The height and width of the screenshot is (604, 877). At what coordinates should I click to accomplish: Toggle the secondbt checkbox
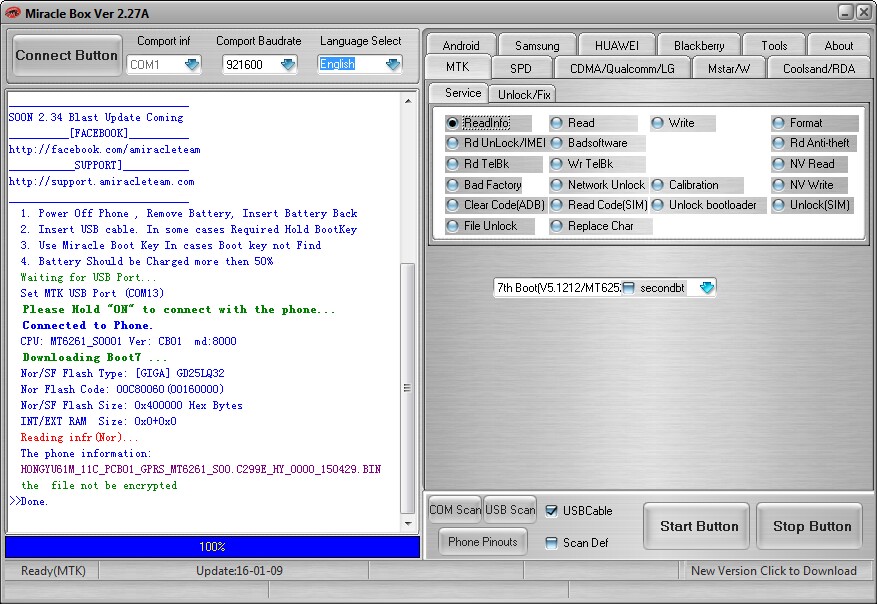point(629,288)
